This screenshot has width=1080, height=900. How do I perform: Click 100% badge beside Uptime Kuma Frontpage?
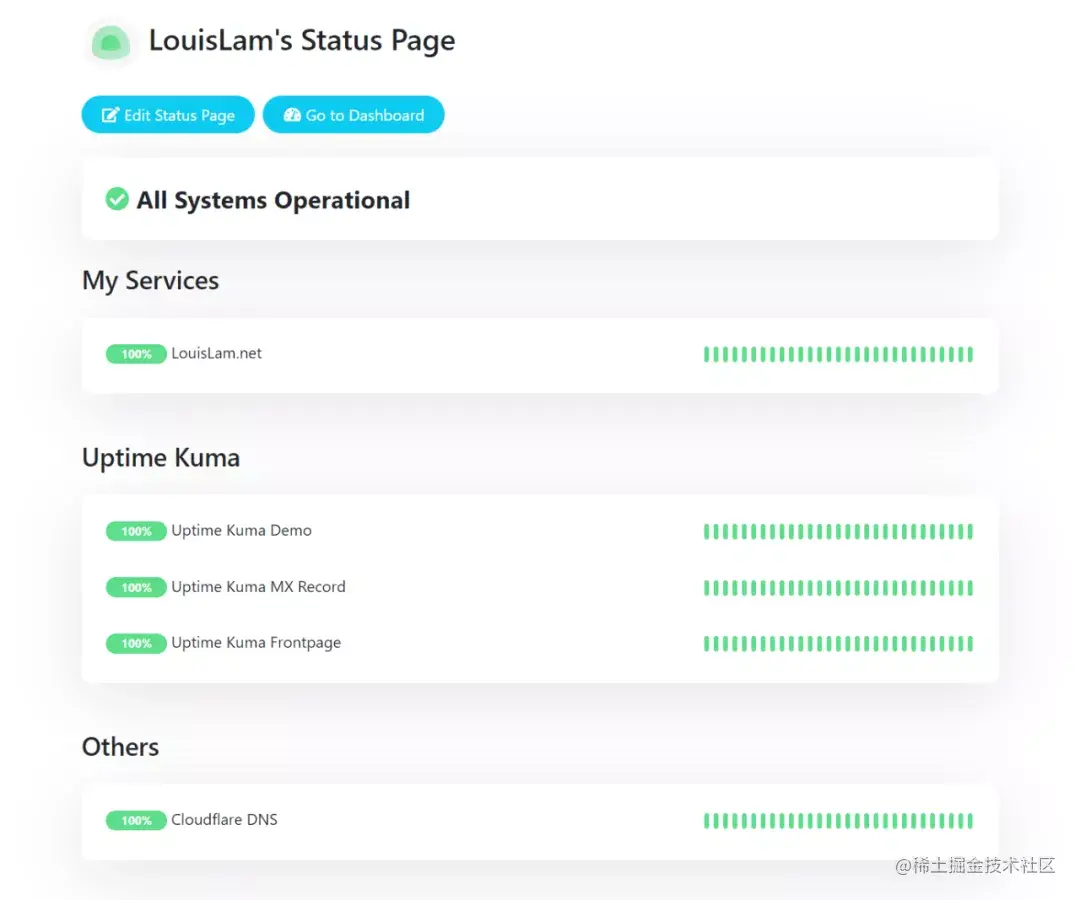point(136,643)
